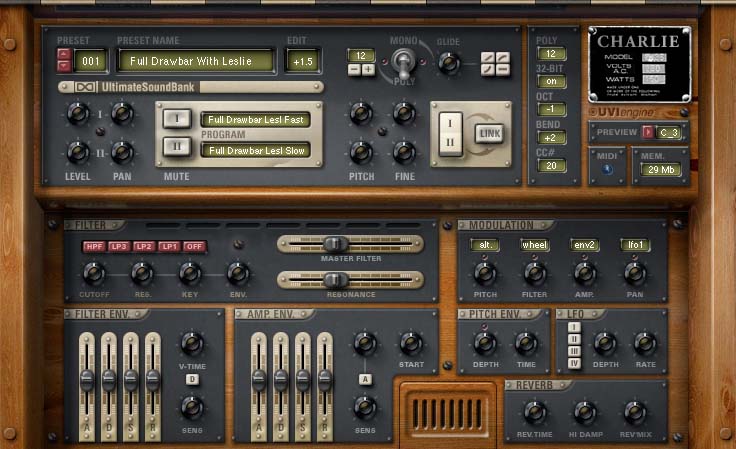Select LFO II button
Screen dimensions: 736x449
pos(575,339)
